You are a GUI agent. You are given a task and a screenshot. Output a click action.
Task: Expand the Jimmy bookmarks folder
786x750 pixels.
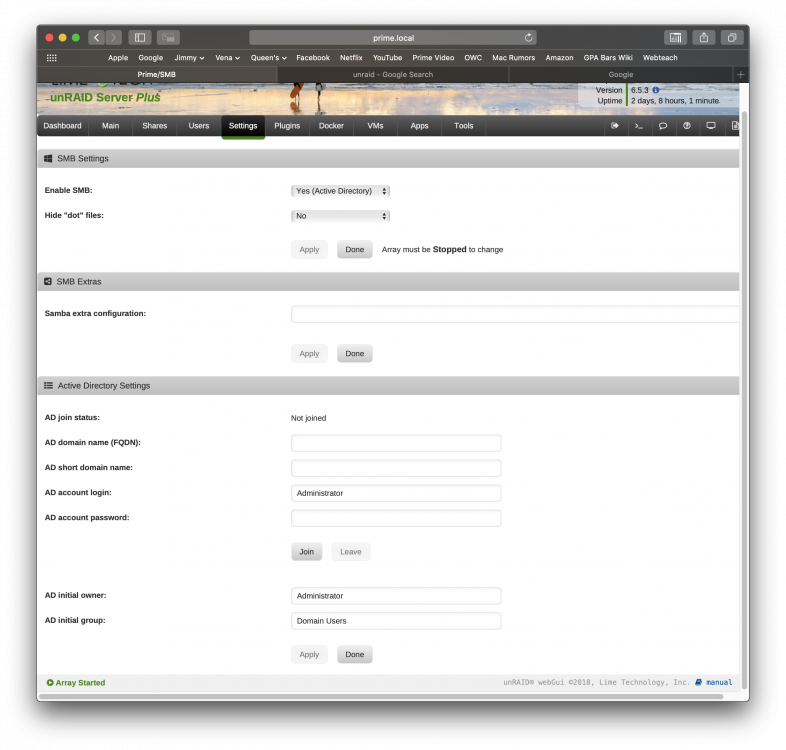click(x=189, y=58)
